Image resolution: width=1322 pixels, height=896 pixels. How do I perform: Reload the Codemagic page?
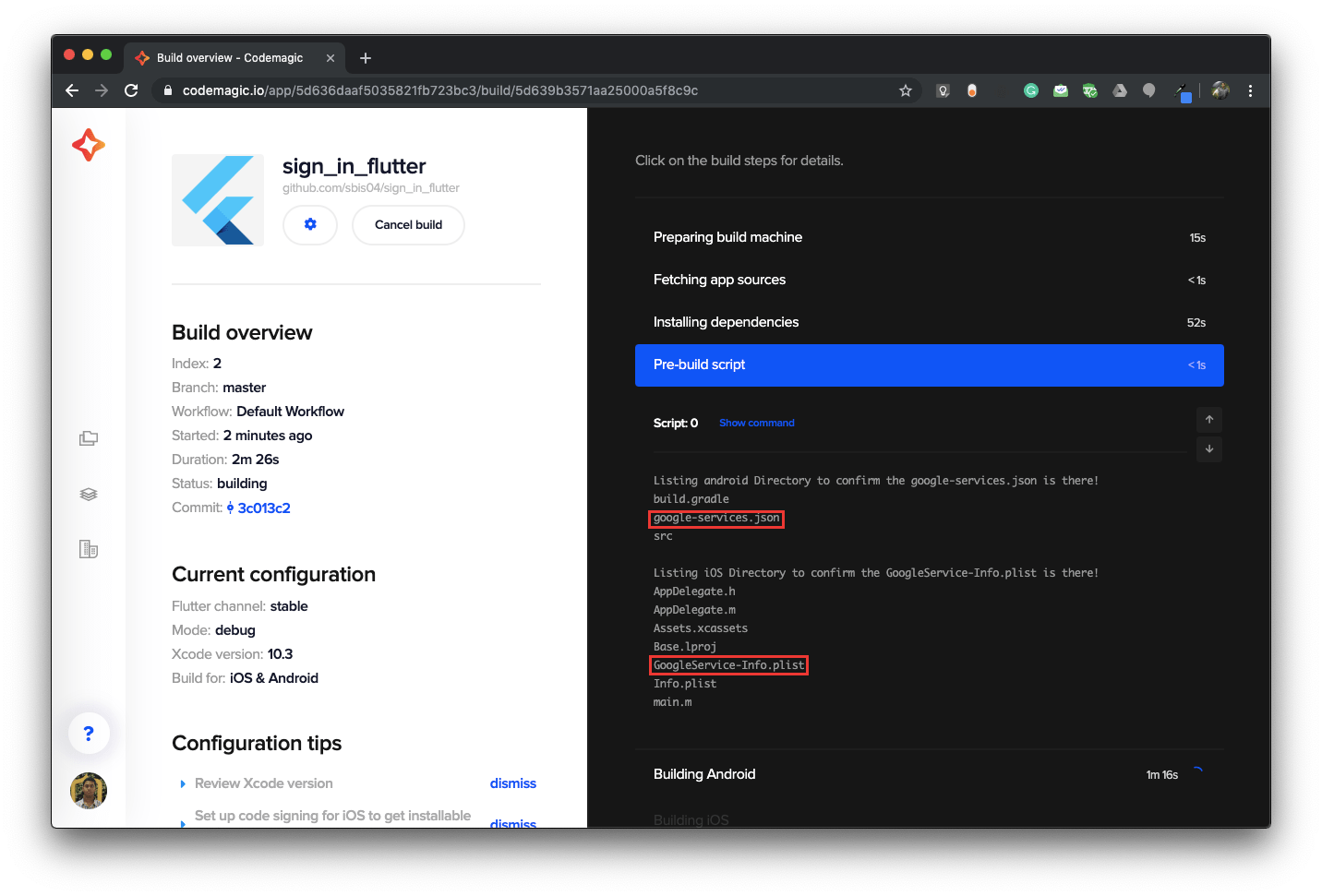[131, 90]
